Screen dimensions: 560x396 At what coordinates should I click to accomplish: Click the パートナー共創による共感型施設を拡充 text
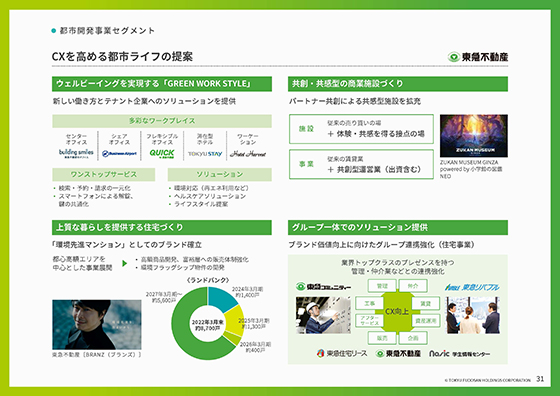click(x=355, y=101)
